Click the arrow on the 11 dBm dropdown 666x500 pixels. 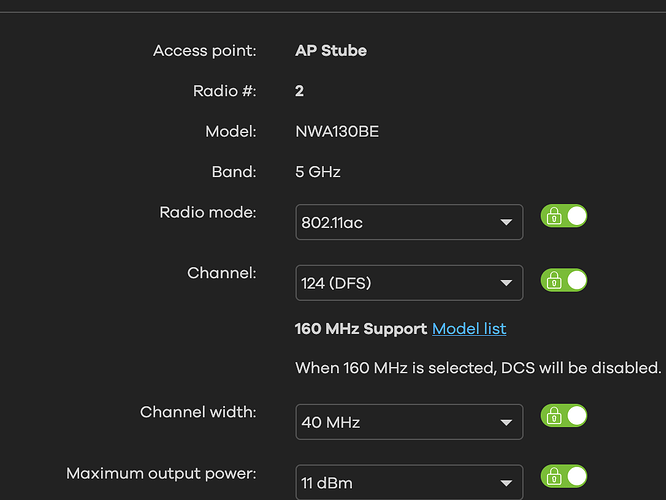(506, 483)
